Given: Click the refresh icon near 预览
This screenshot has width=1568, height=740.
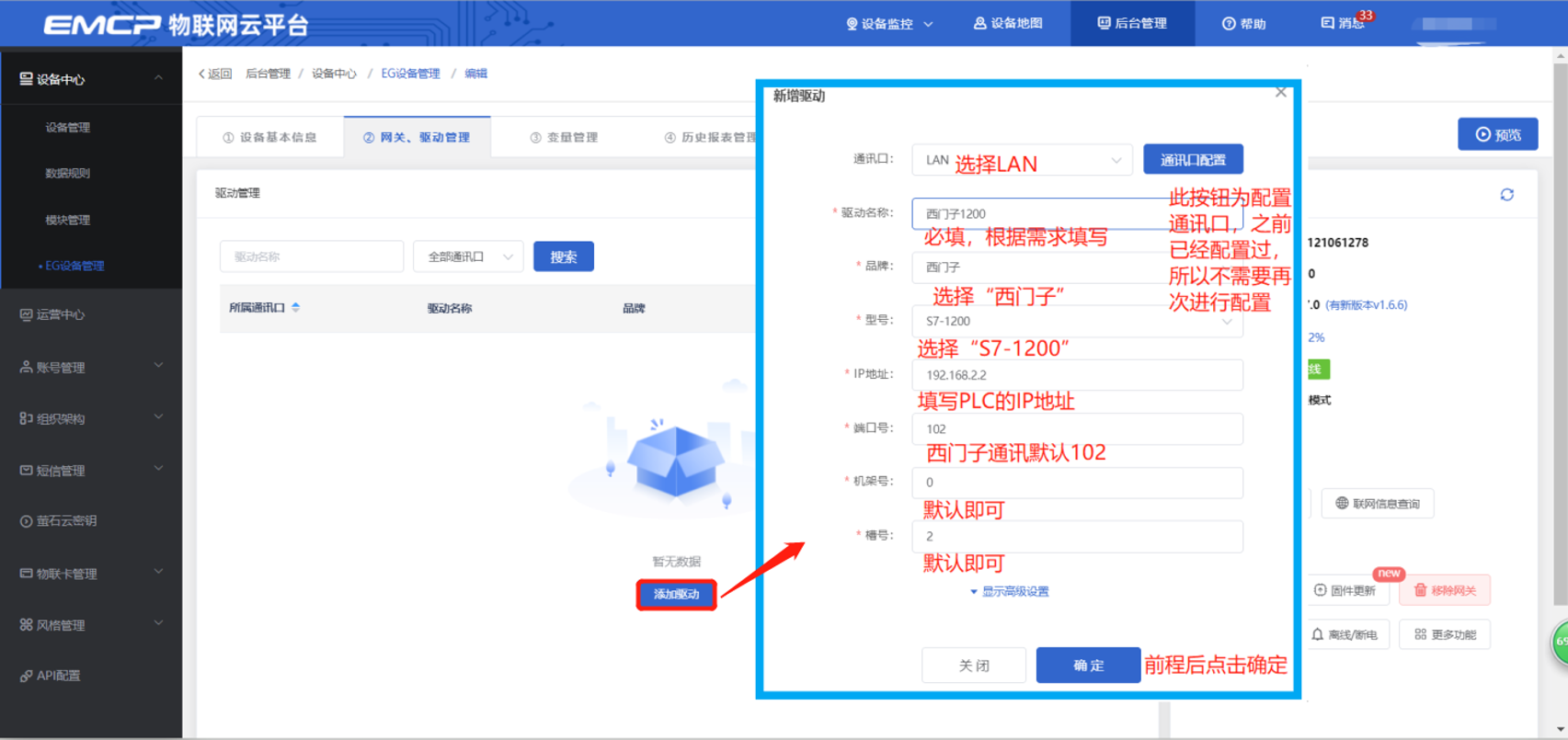Looking at the screenshot, I should (x=1506, y=195).
